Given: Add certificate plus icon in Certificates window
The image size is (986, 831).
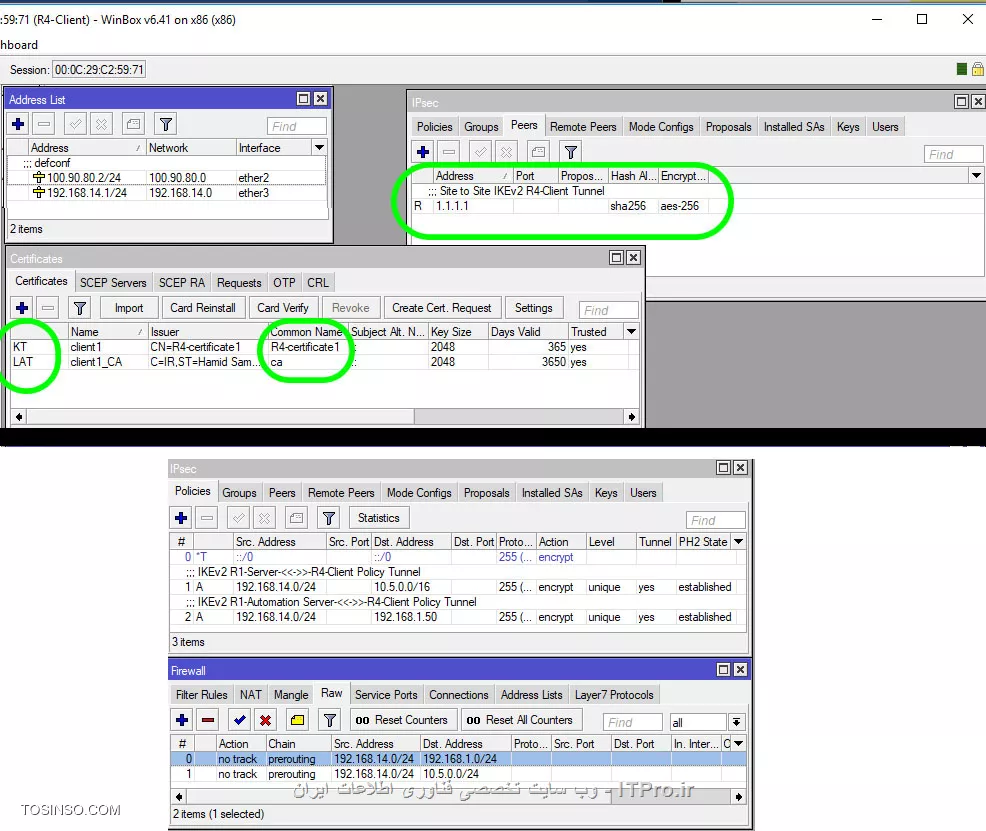Looking at the screenshot, I should (x=22, y=308).
